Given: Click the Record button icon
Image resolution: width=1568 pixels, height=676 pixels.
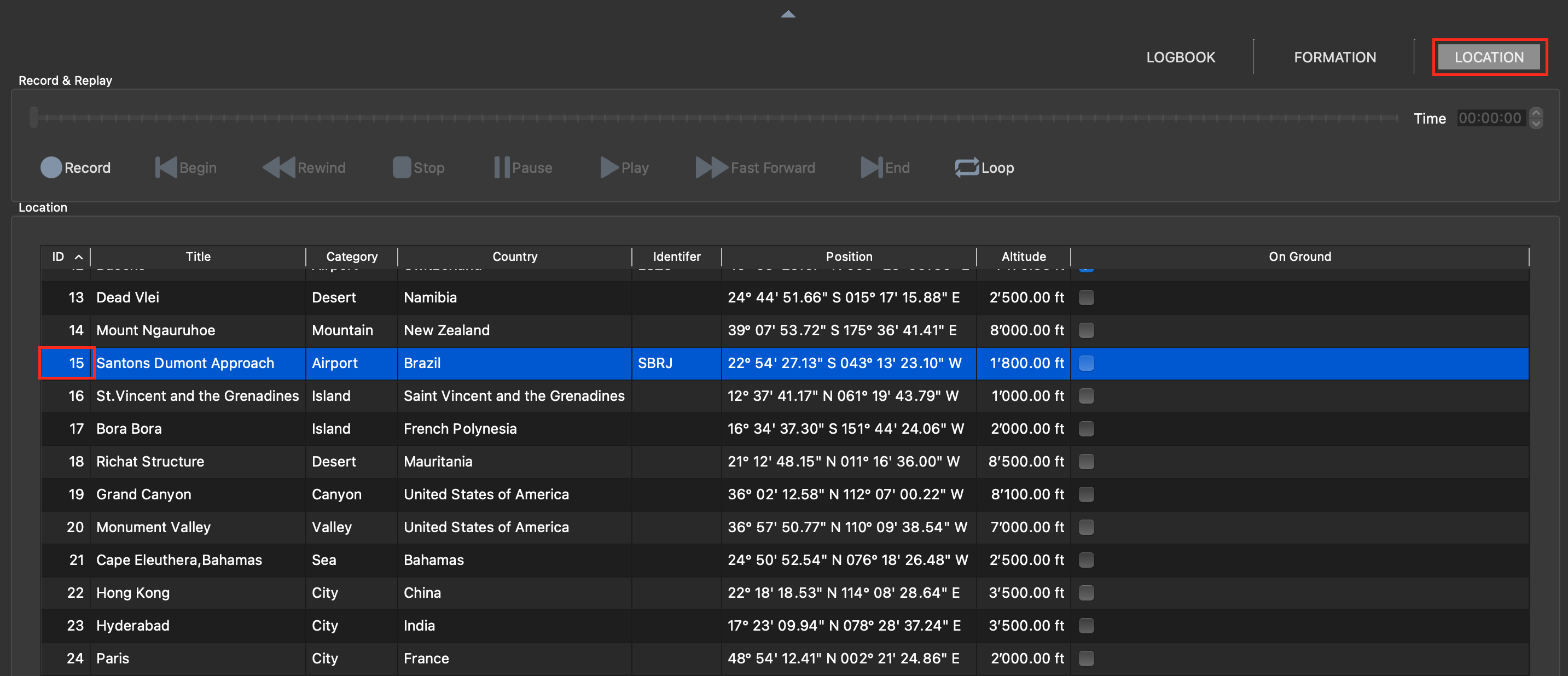Looking at the screenshot, I should pyautogui.click(x=51, y=167).
